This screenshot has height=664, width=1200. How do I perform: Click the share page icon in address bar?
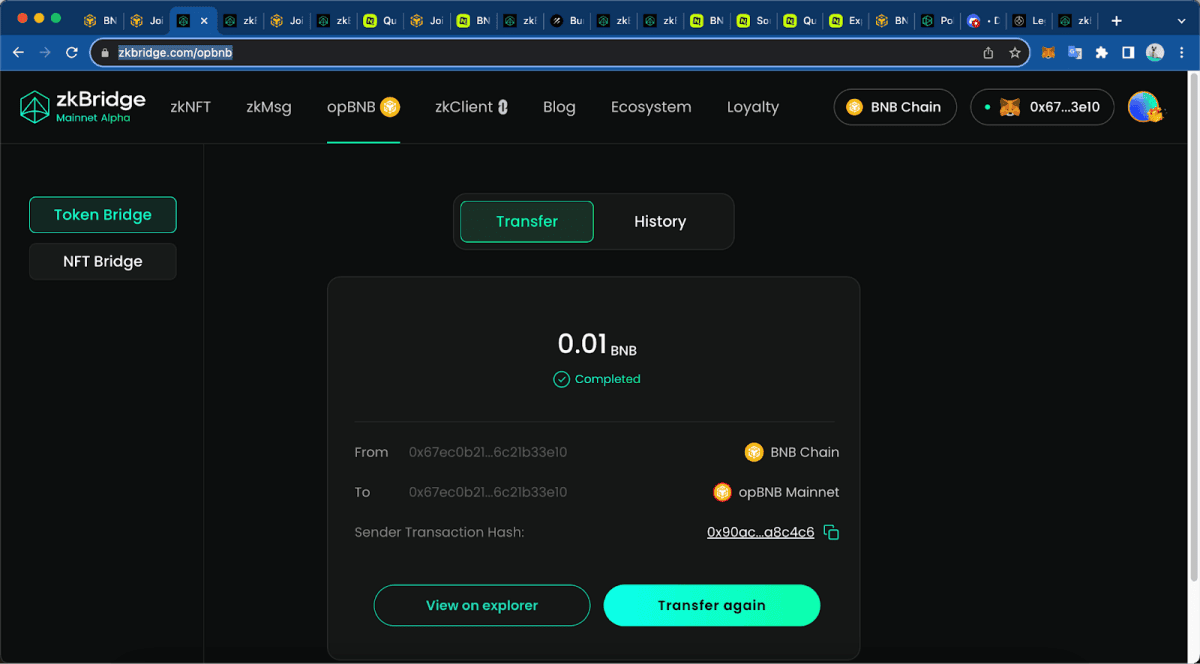pyautogui.click(x=988, y=52)
